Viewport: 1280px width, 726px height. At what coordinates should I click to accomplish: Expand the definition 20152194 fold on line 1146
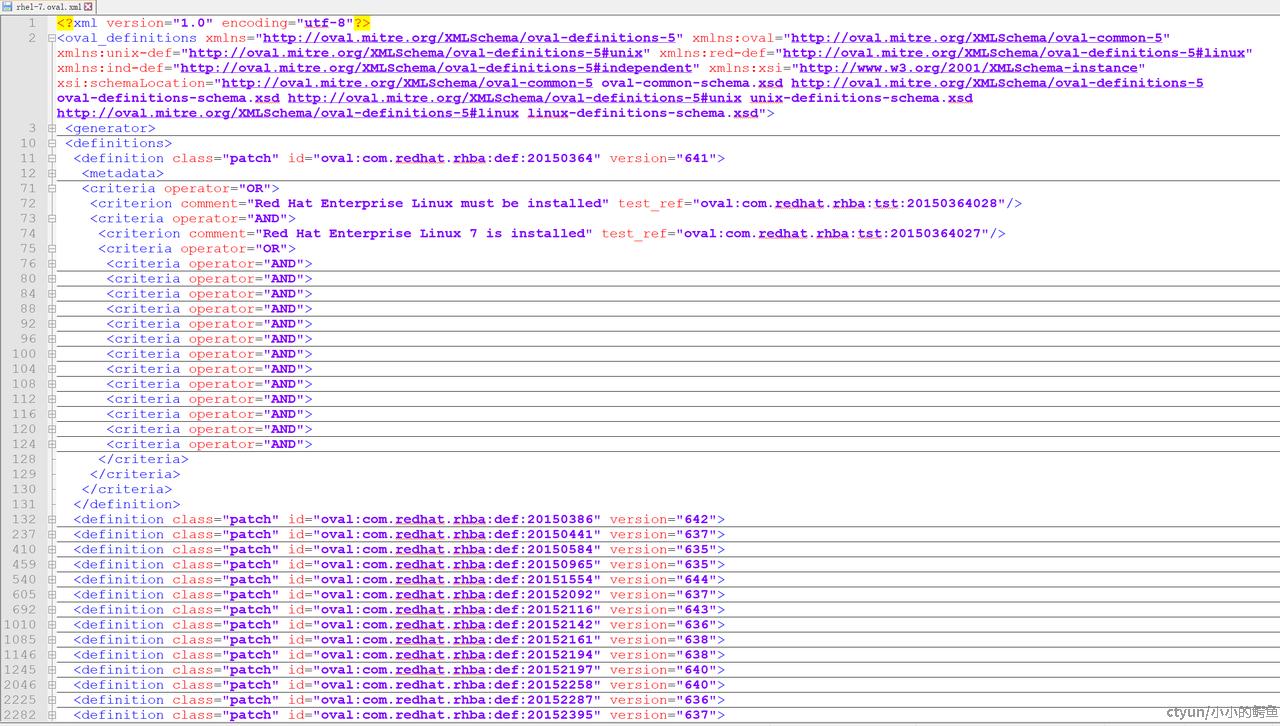52,655
